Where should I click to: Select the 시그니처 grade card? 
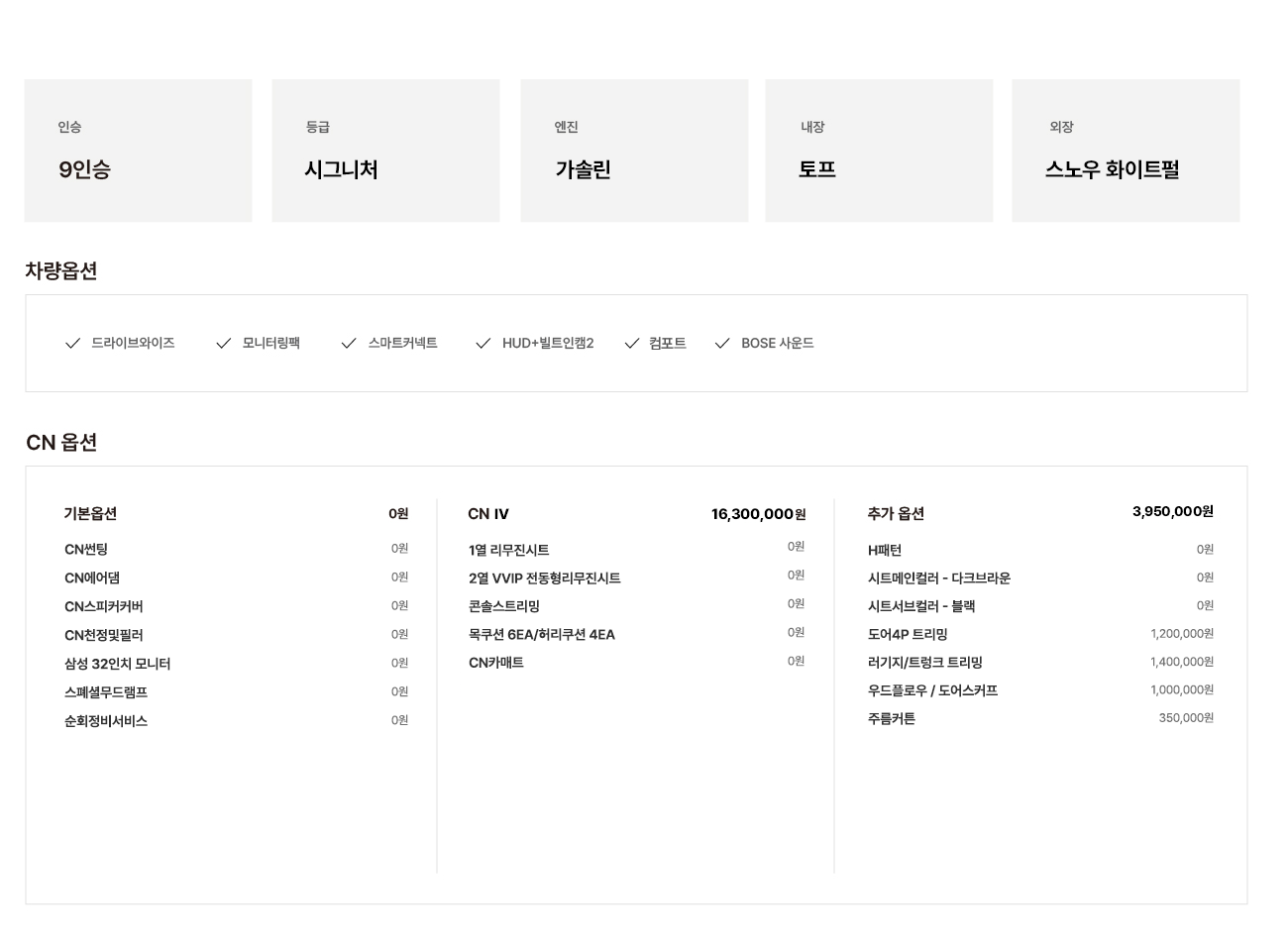point(386,151)
